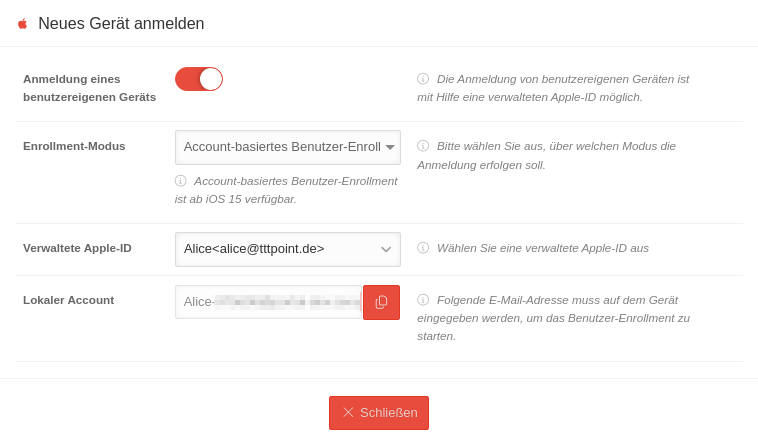Click the "Neues Gerät anmelden" heading
This screenshot has height=446, width=758.
[121, 24]
